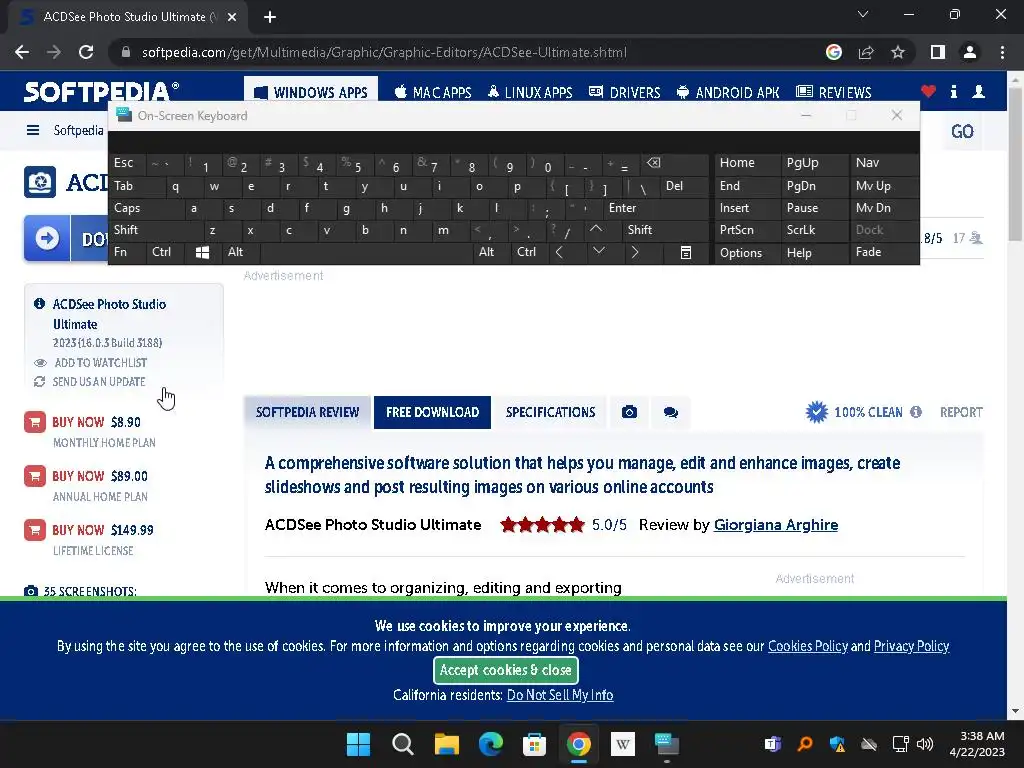Open the Do Not Sell My Info link

tap(560, 695)
